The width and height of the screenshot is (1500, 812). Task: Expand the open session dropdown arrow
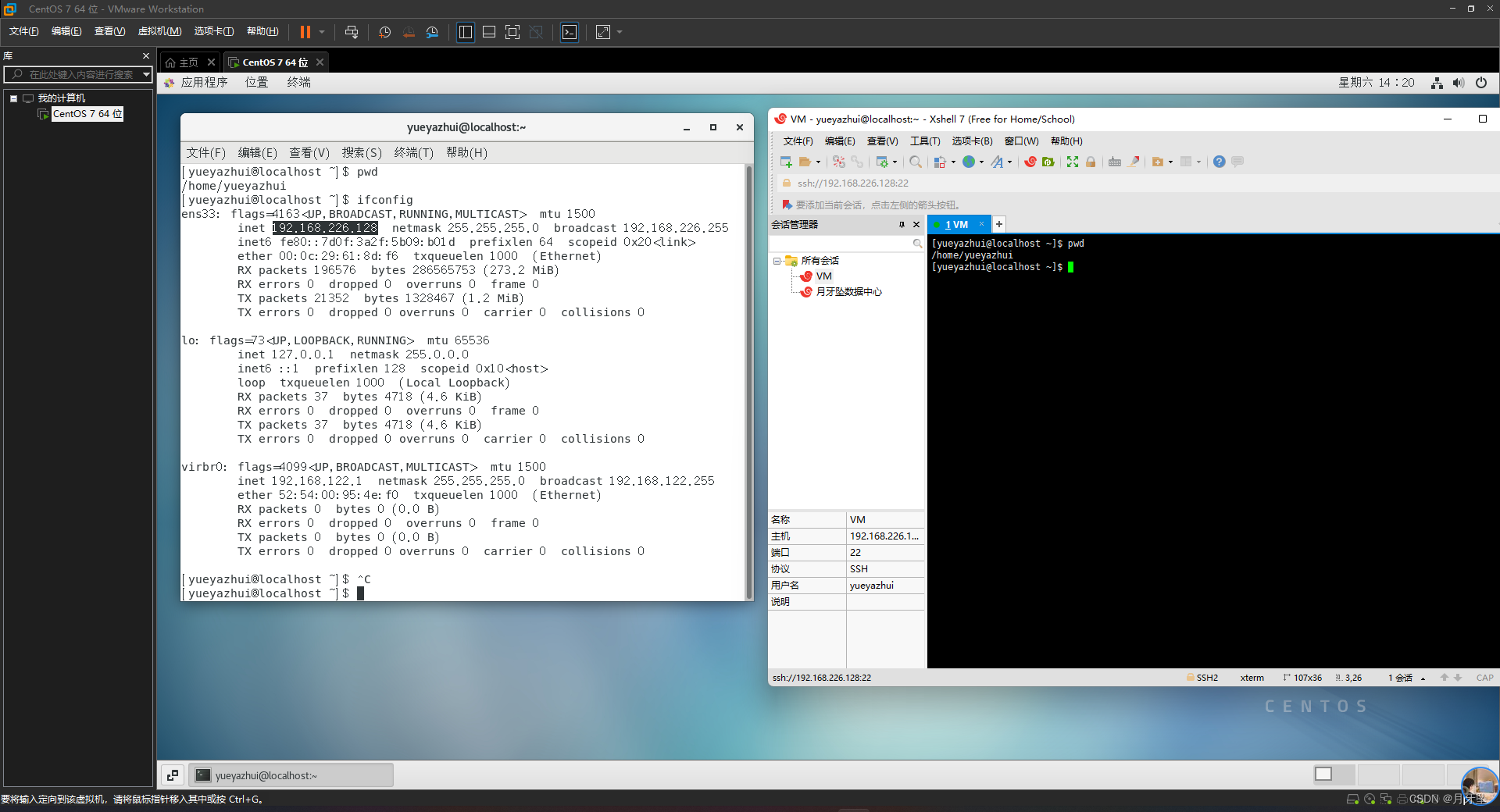click(818, 162)
